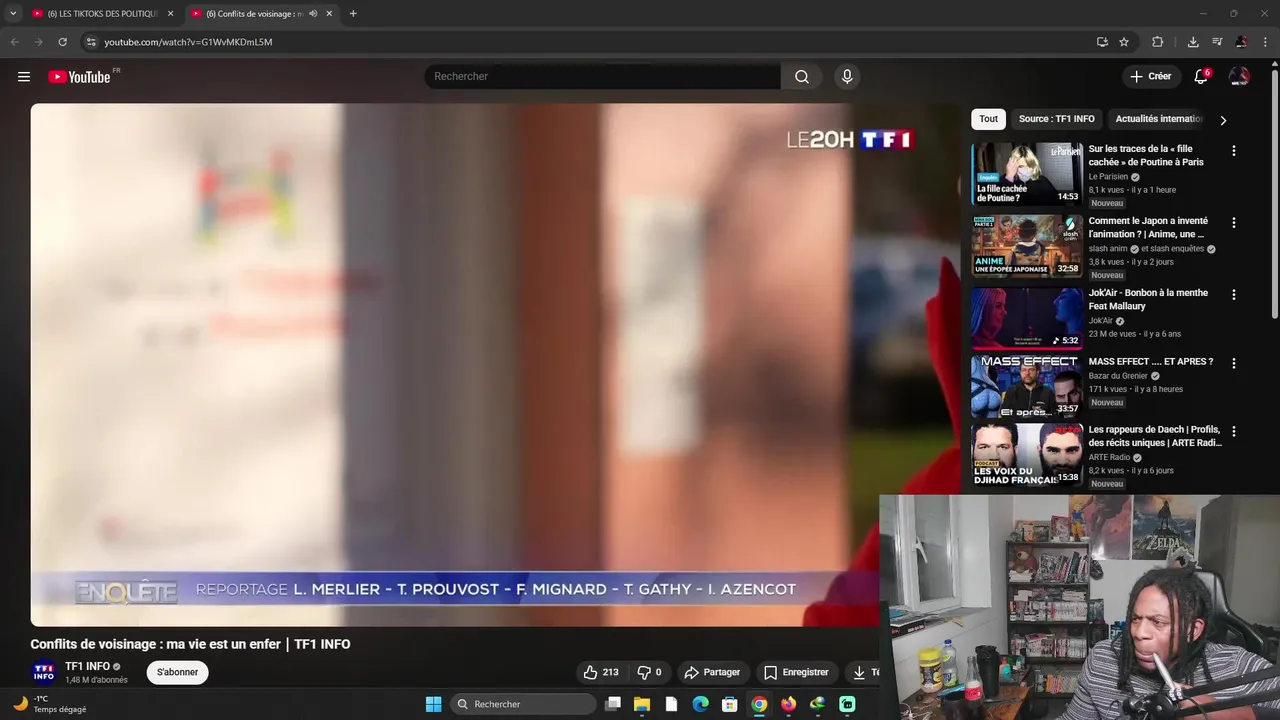This screenshot has height=720, width=1280.
Task: Select Actualités internationales chip
Action: [x=1158, y=119]
